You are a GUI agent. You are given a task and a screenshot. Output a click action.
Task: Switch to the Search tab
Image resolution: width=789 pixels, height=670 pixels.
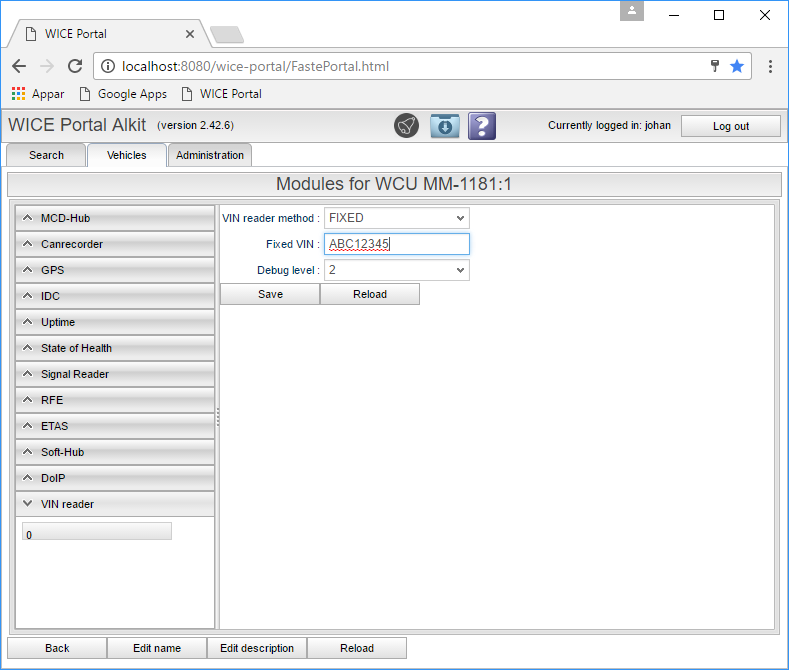[46, 155]
